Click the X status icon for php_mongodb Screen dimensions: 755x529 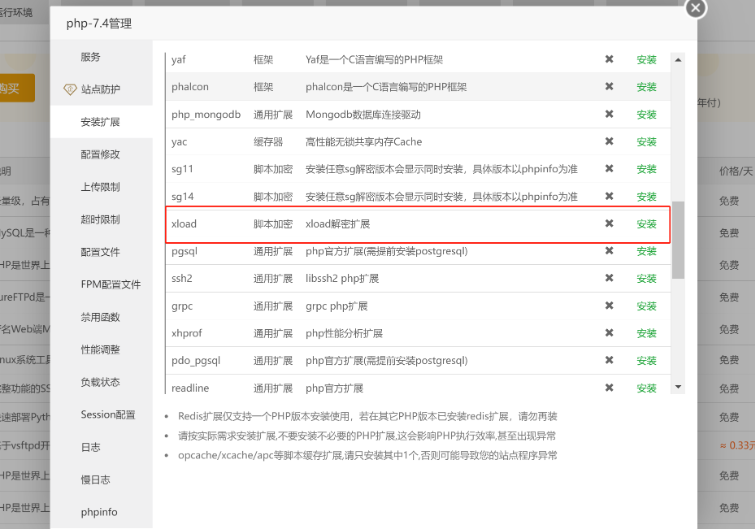(609, 114)
